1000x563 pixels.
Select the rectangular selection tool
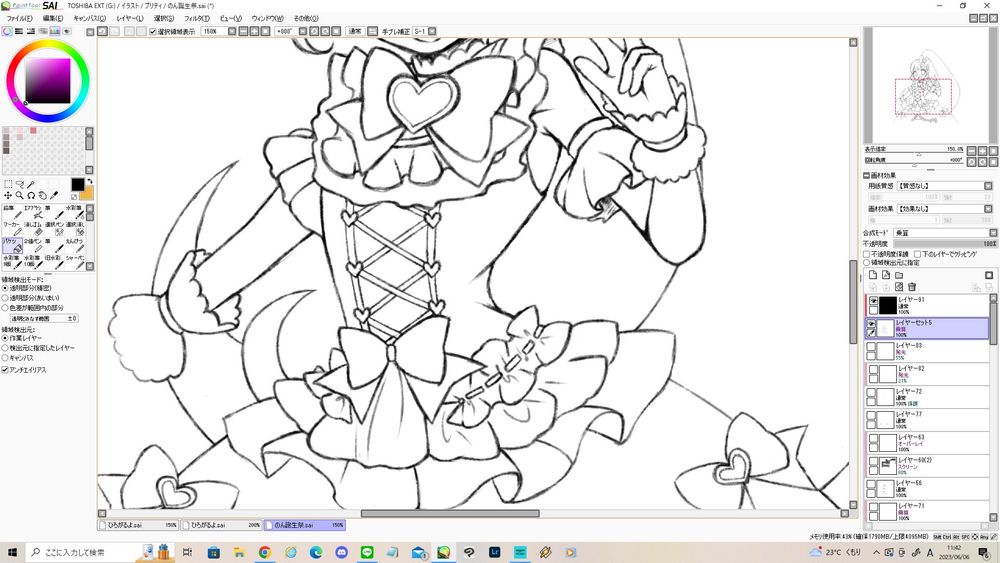click(x=8, y=184)
